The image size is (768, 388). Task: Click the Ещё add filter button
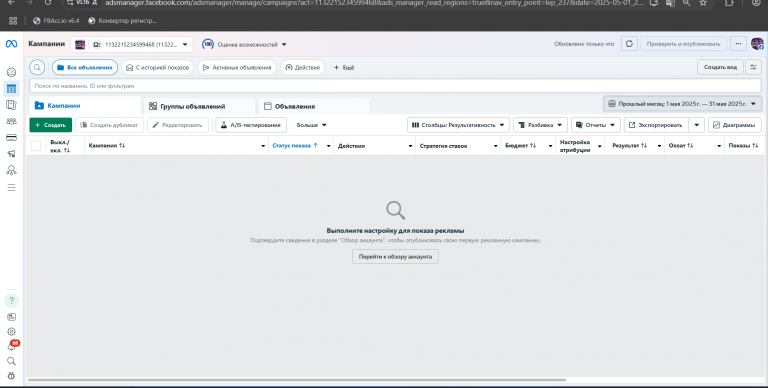(x=344, y=68)
